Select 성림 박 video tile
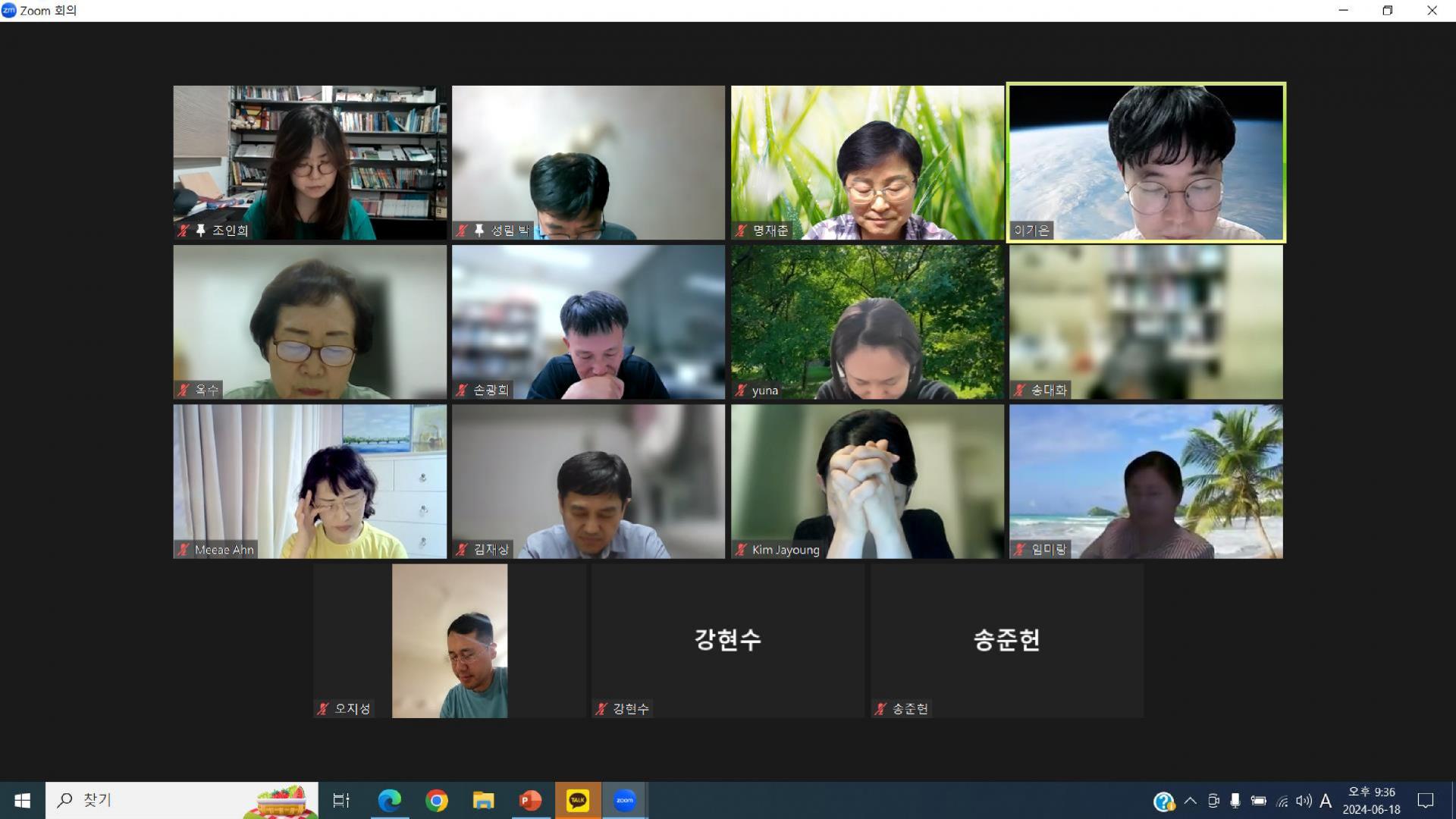Viewport: 1456px width, 819px height. click(588, 162)
